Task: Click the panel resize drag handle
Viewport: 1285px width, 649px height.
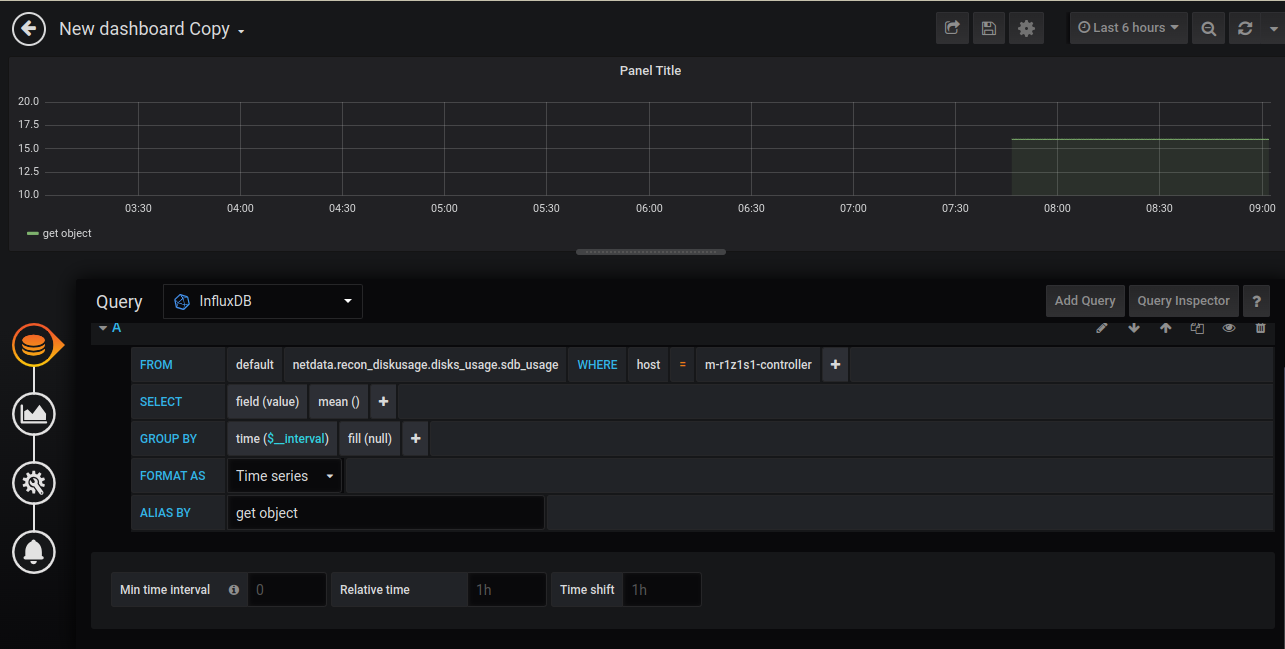Action: pos(650,252)
